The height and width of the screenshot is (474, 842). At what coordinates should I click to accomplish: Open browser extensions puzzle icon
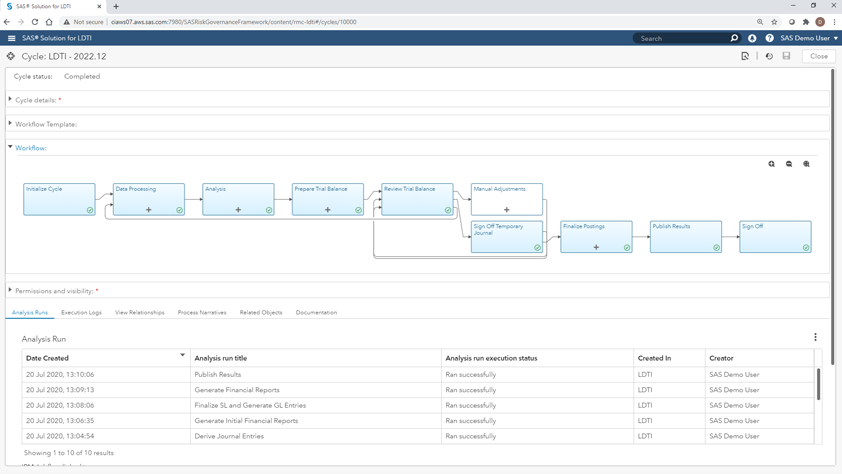pos(805,22)
